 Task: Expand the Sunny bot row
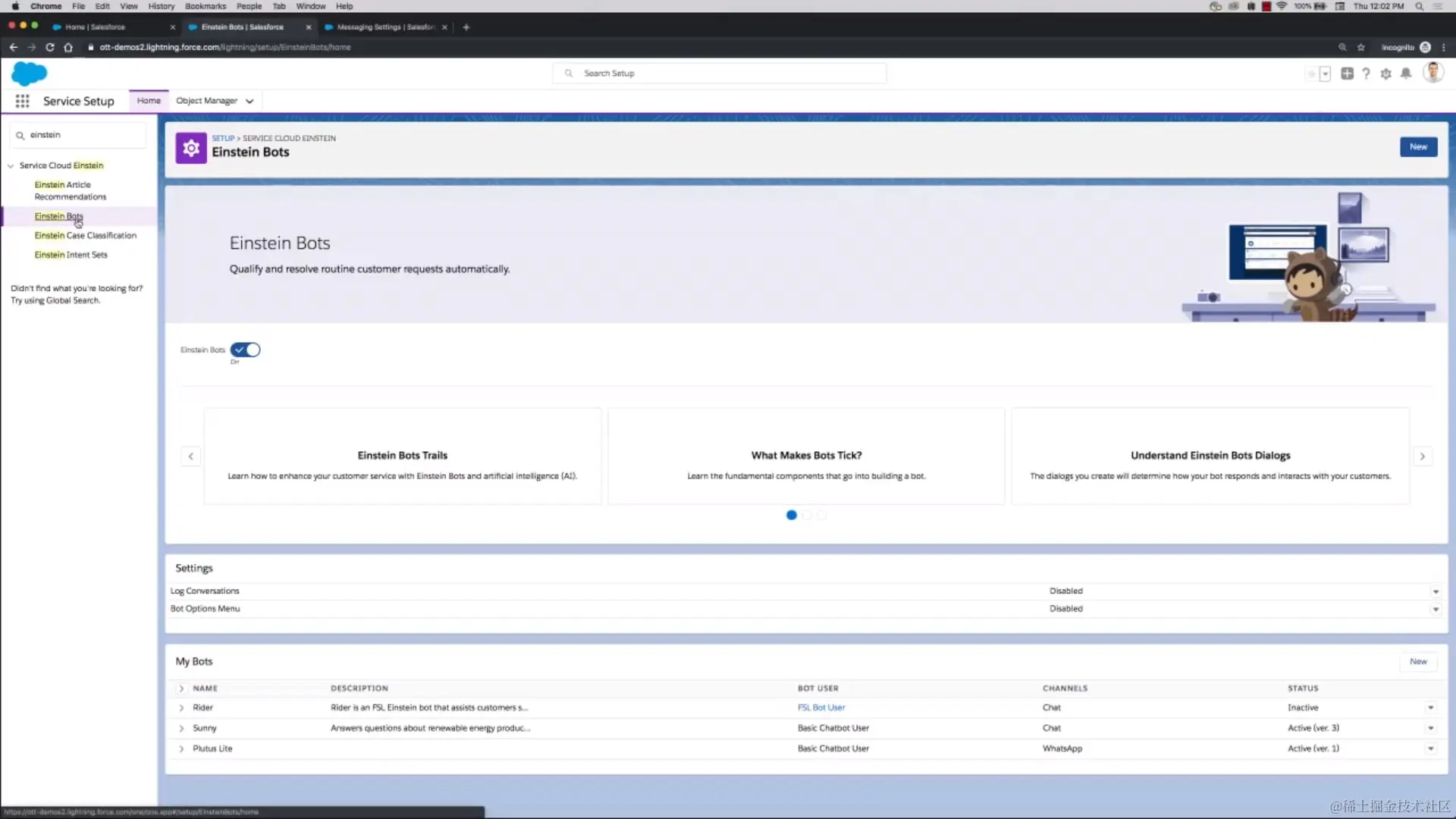coord(181,728)
